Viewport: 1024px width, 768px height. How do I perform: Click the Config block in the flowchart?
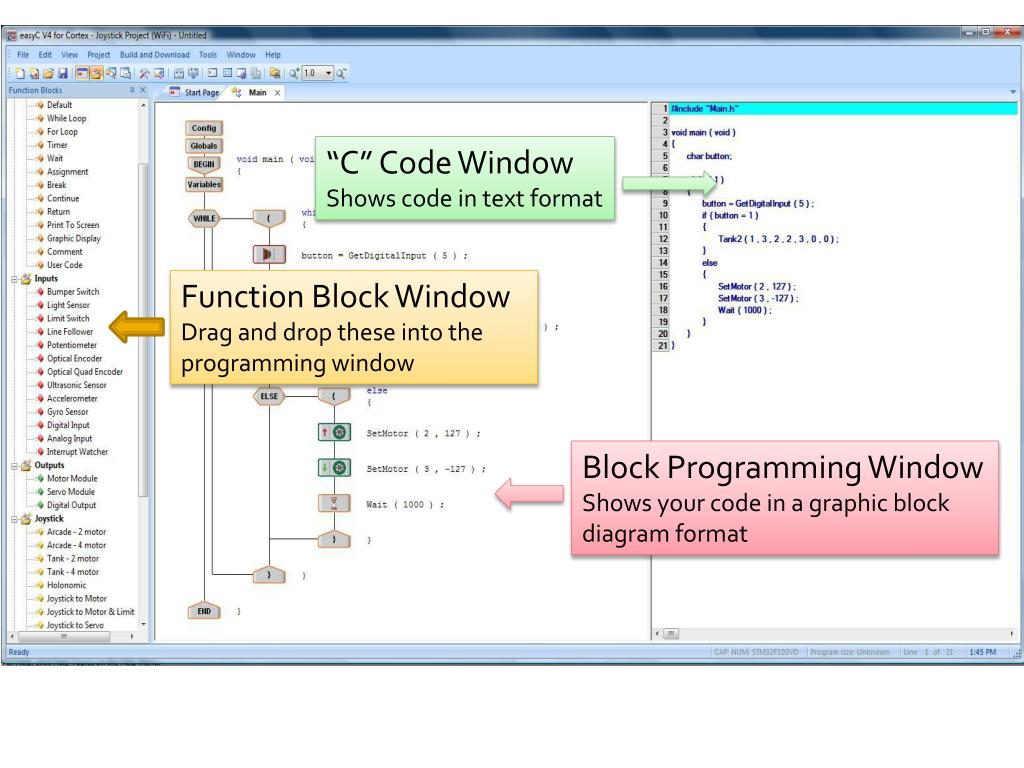pos(204,128)
